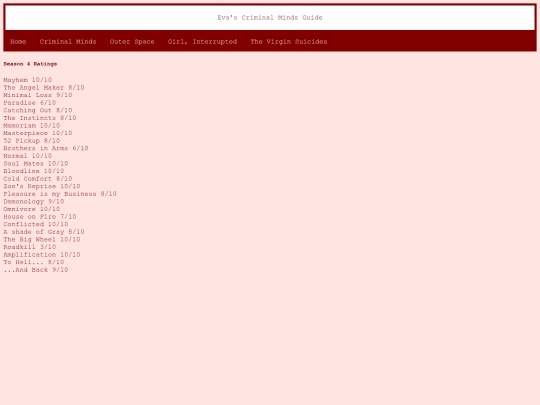
Task: Select the To Hell... 8/10 line
Action: [x=34, y=262]
